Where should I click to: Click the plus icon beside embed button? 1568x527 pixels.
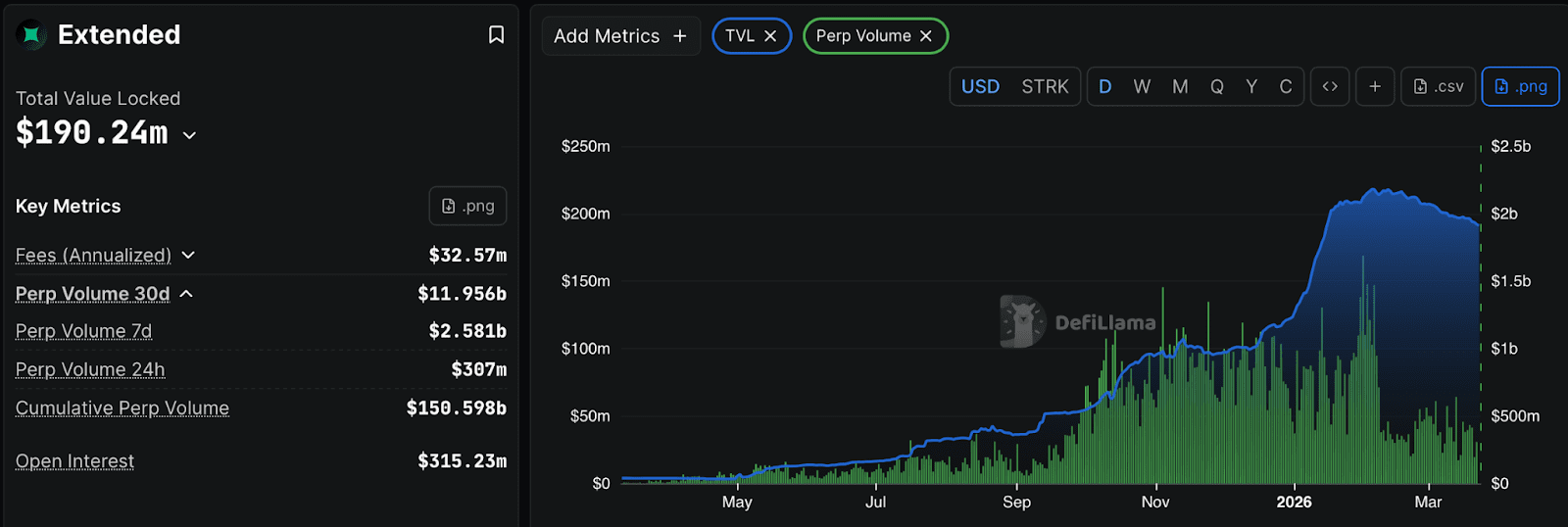click(x=1375, y=86)
